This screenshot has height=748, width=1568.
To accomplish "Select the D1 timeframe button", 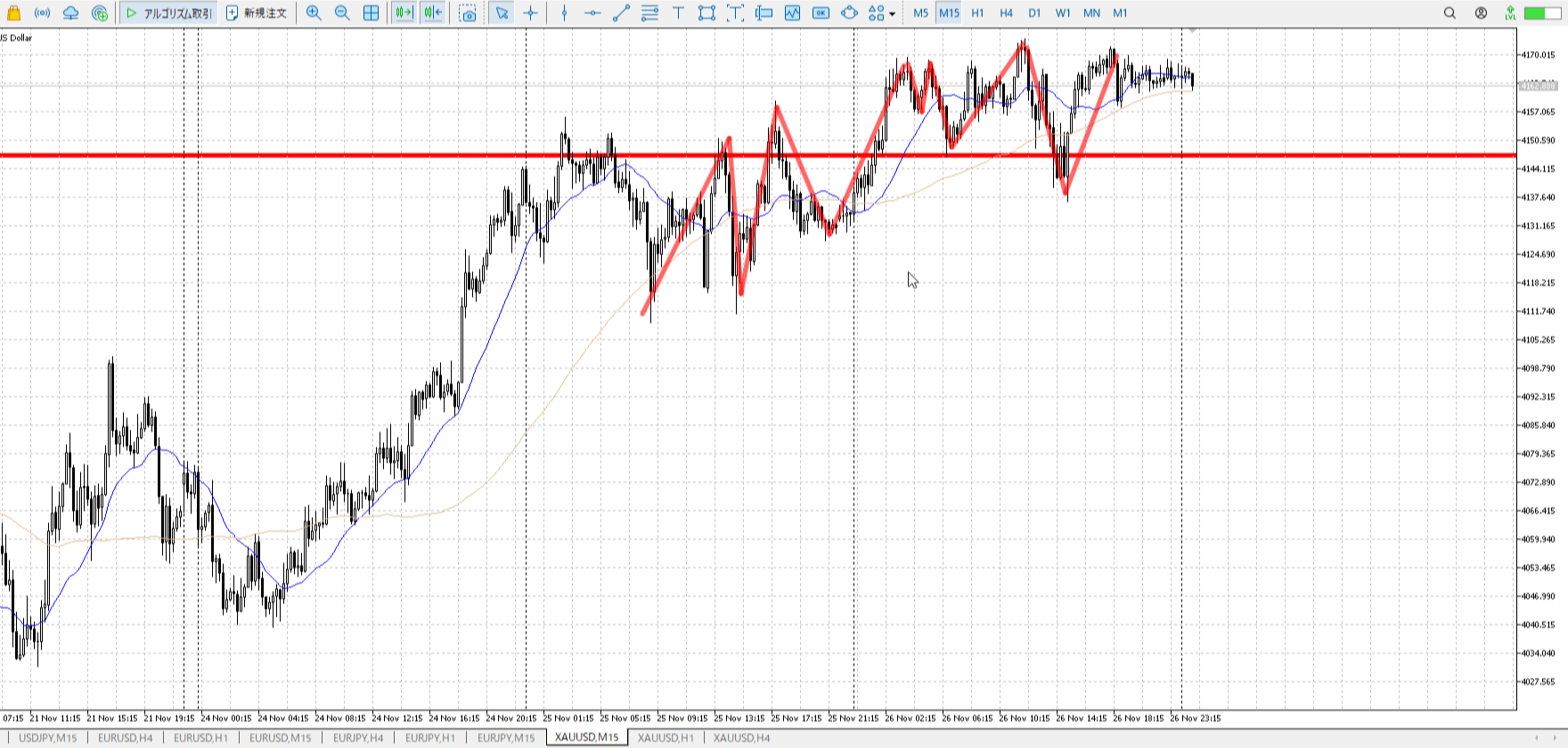I will pyautogui.click(x=1033, y=13).
